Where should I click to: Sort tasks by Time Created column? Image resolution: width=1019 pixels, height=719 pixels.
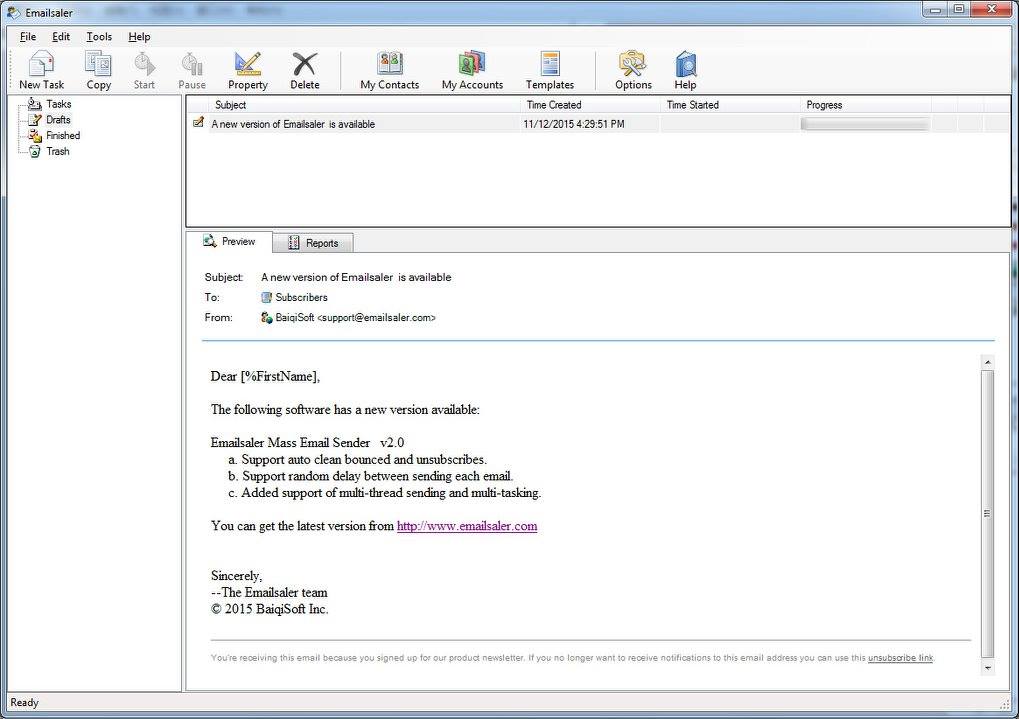click(x=591, y=105)
